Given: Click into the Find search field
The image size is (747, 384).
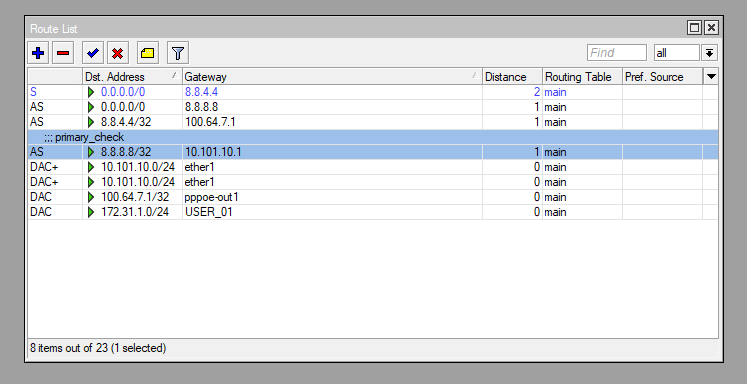Looking at the screenshot, I should coord(617,53).
